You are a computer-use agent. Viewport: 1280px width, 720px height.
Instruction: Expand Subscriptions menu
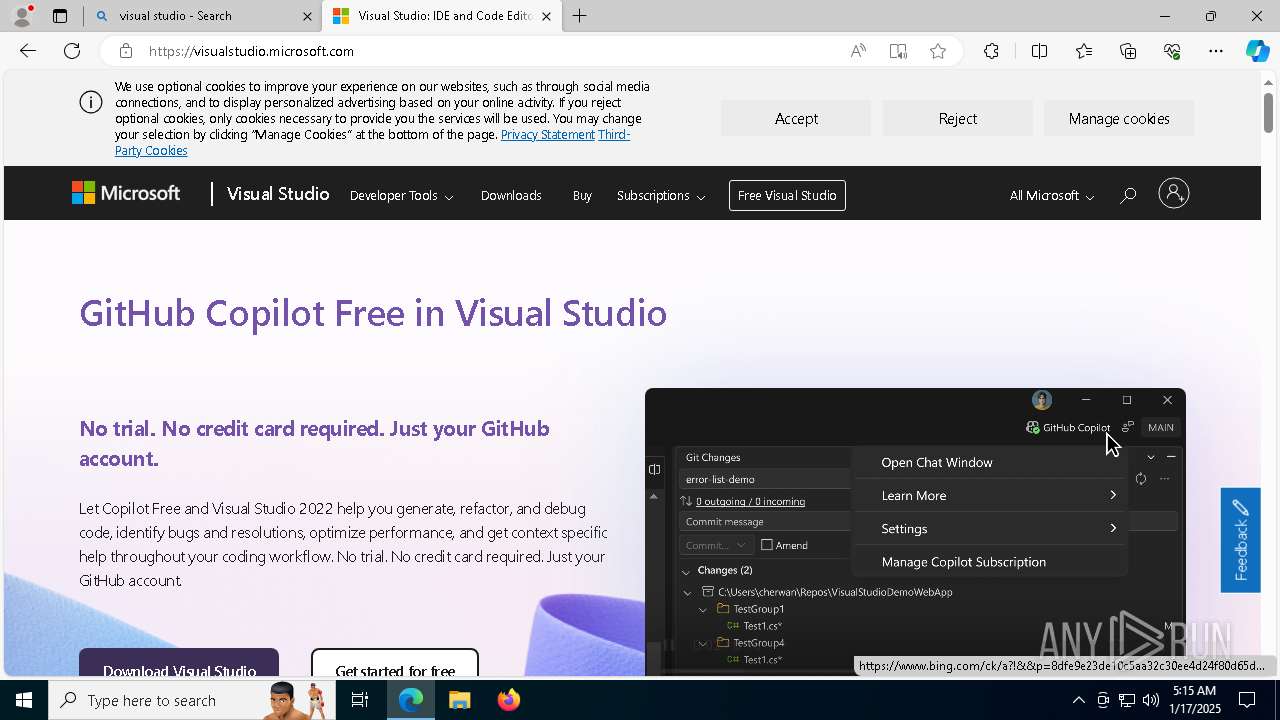(661, 196)
